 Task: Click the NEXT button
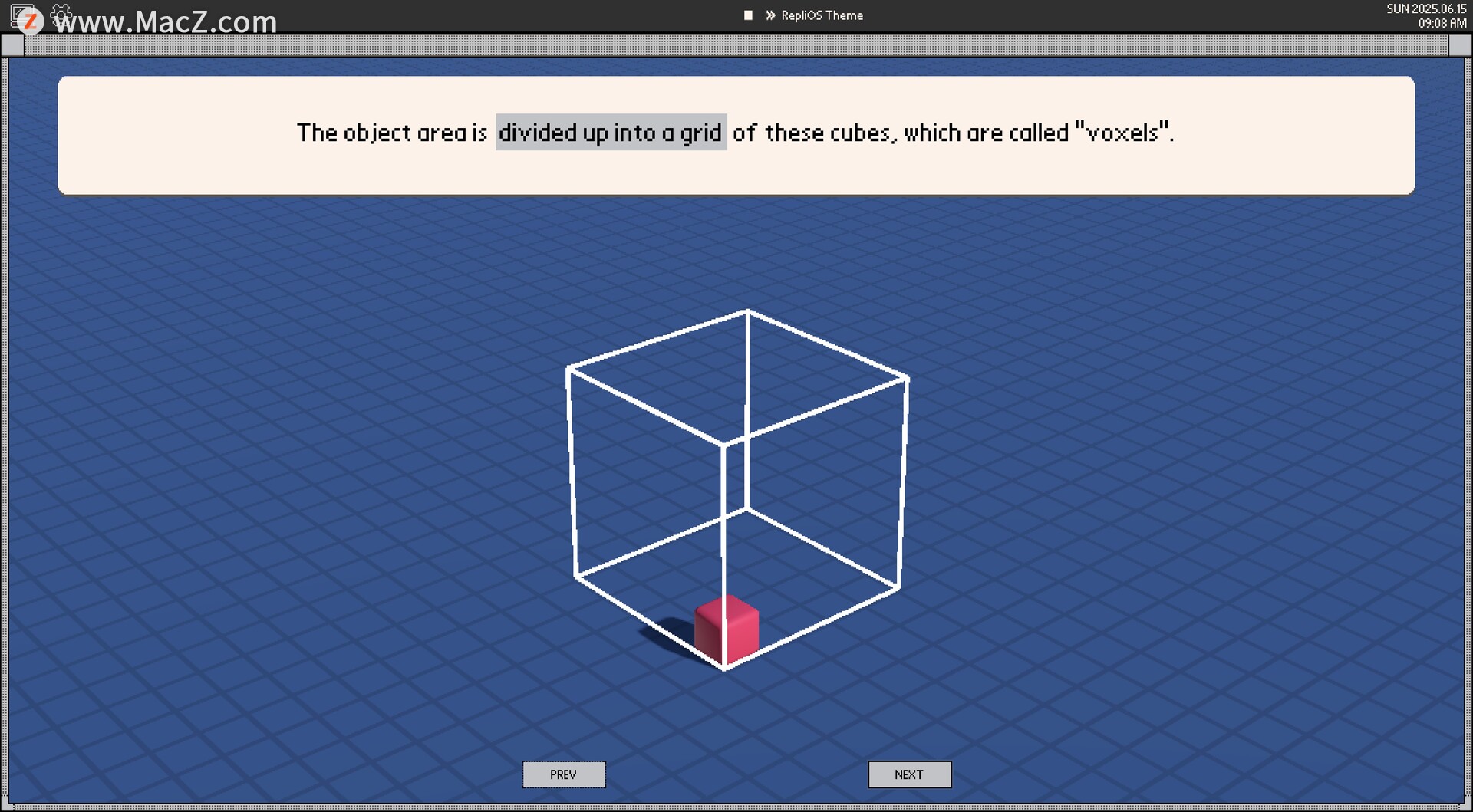(909, 774)
